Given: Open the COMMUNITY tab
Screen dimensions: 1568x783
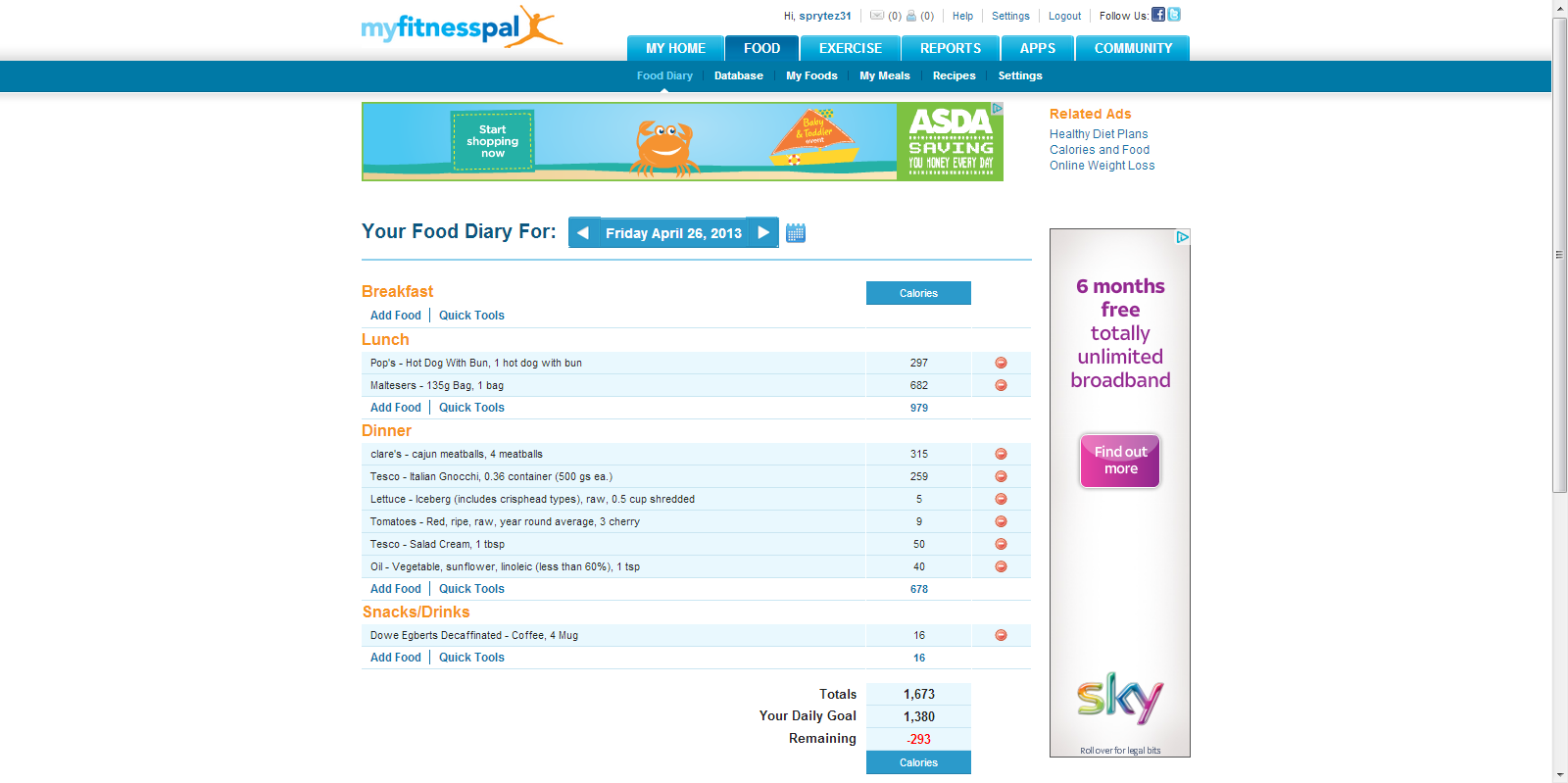Looking at the screenshot, I should [1133, 48].
